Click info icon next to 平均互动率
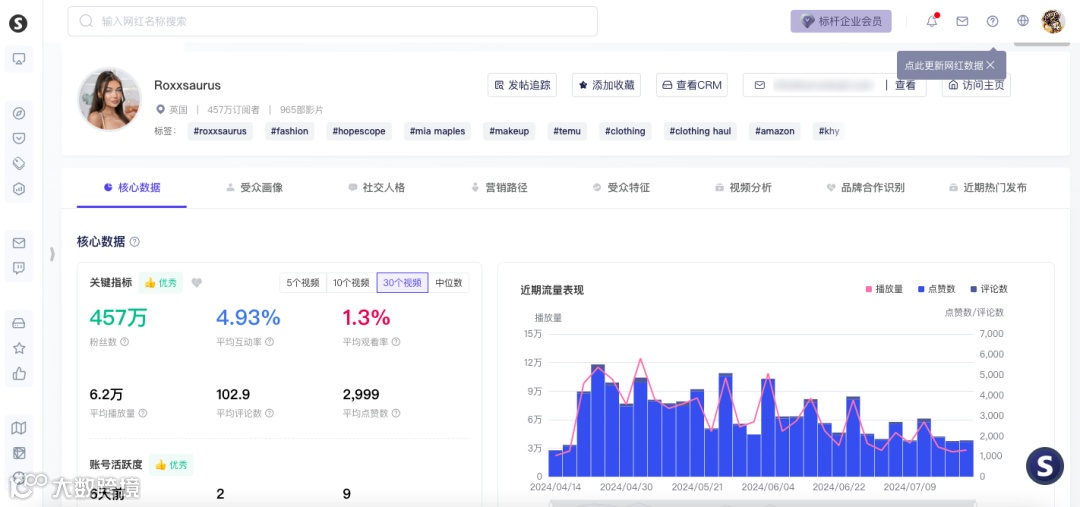The height and width of the screenshot is (507, 1080). [269, 342]
